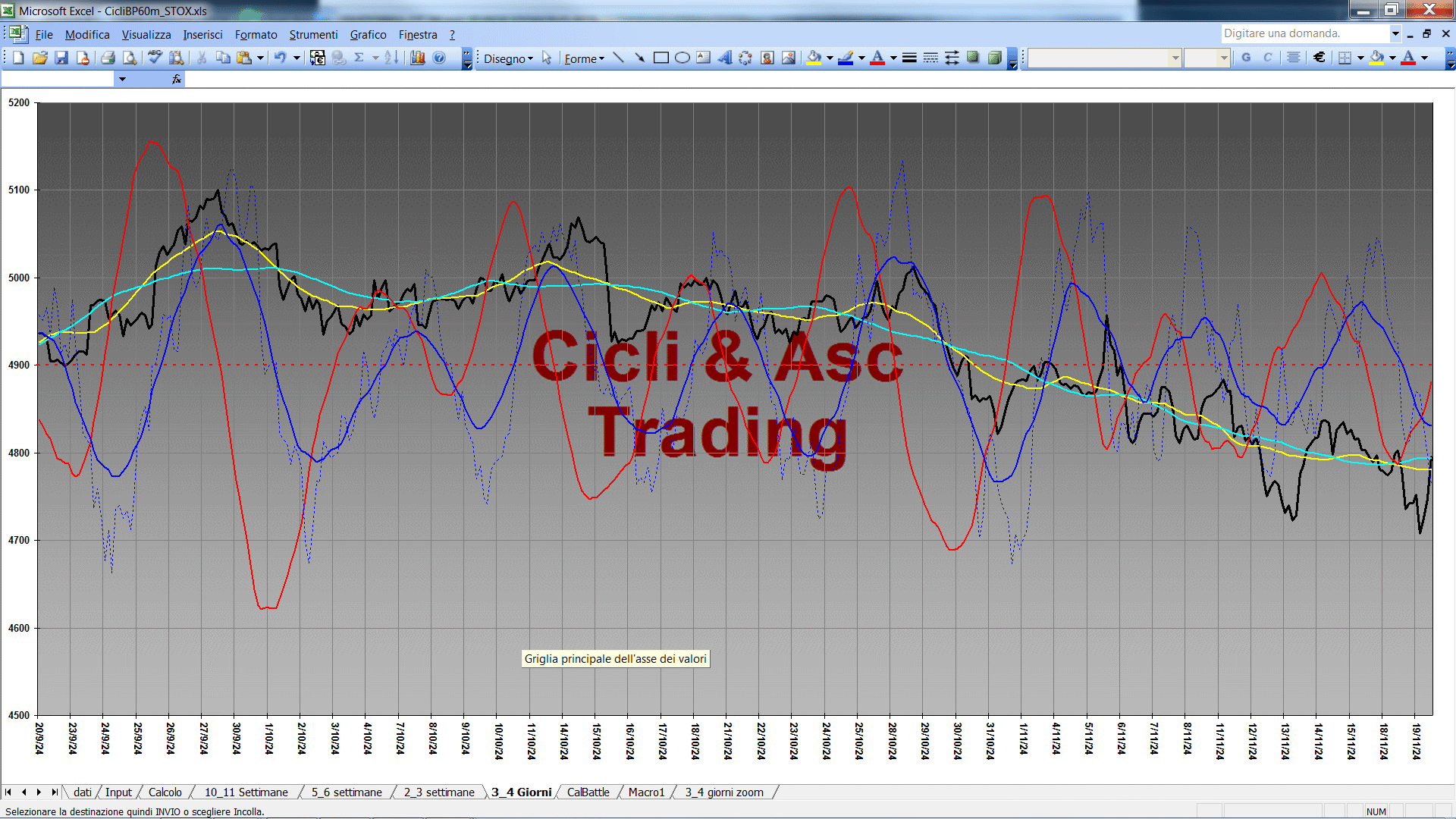Toggle italic (C) formatting
The height and width of the screenshot is (819, 1456).
pyautogui.click(x=1267, y=58)
